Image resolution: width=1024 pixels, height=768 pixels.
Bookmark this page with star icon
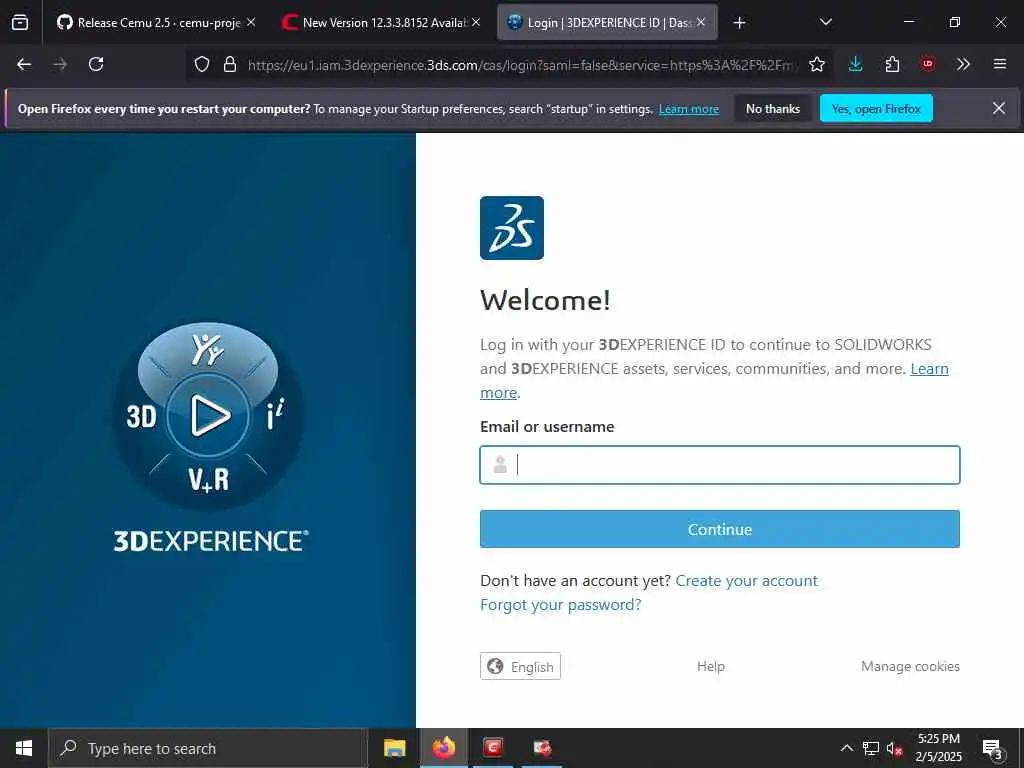tap(817, 64)
